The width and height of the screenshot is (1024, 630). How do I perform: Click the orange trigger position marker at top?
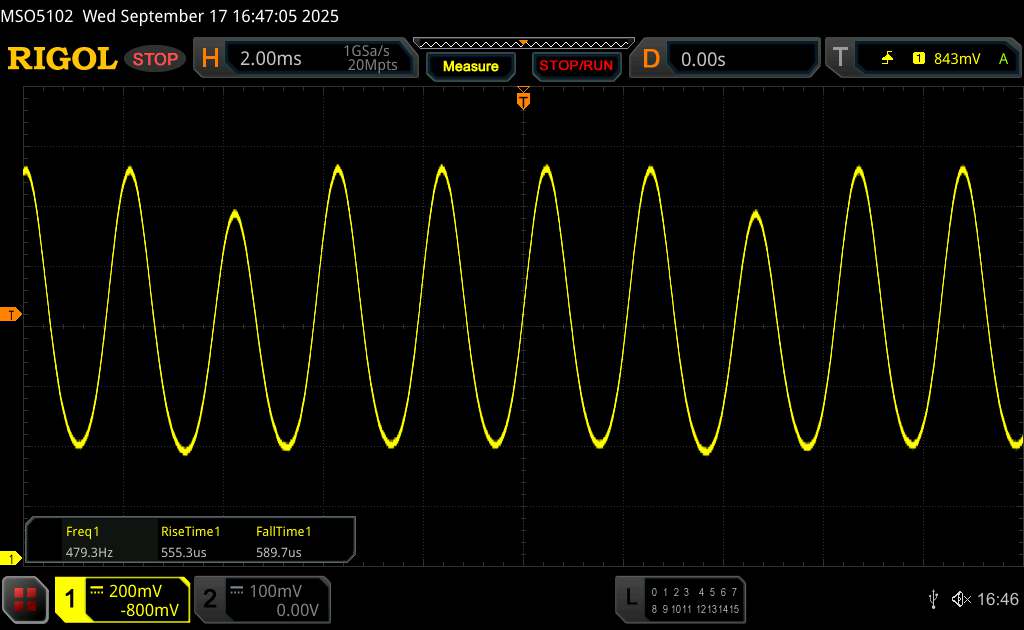pos(522,98)
